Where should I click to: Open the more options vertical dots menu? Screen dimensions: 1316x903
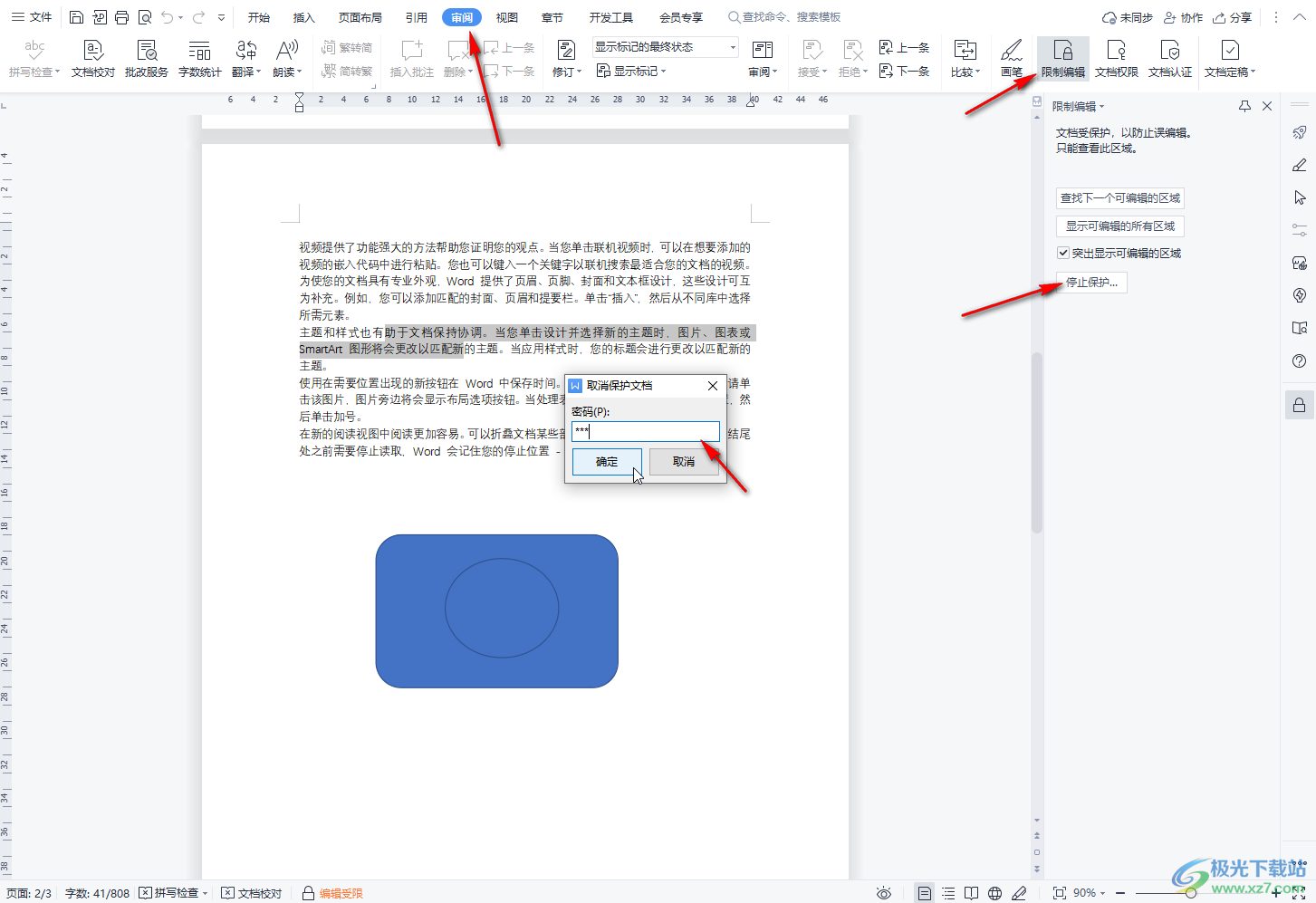click(1276, 17)
